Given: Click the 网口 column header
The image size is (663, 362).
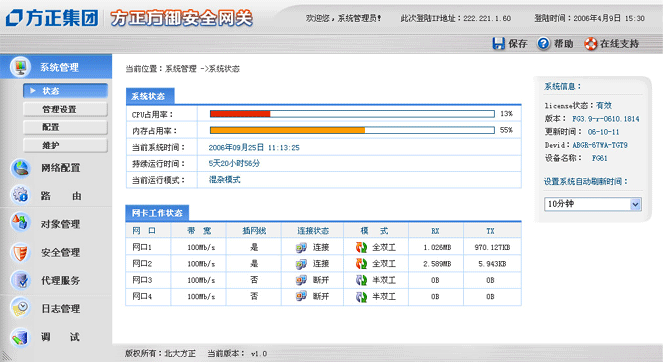Looking at the screenshot, I should click(144, 230).
